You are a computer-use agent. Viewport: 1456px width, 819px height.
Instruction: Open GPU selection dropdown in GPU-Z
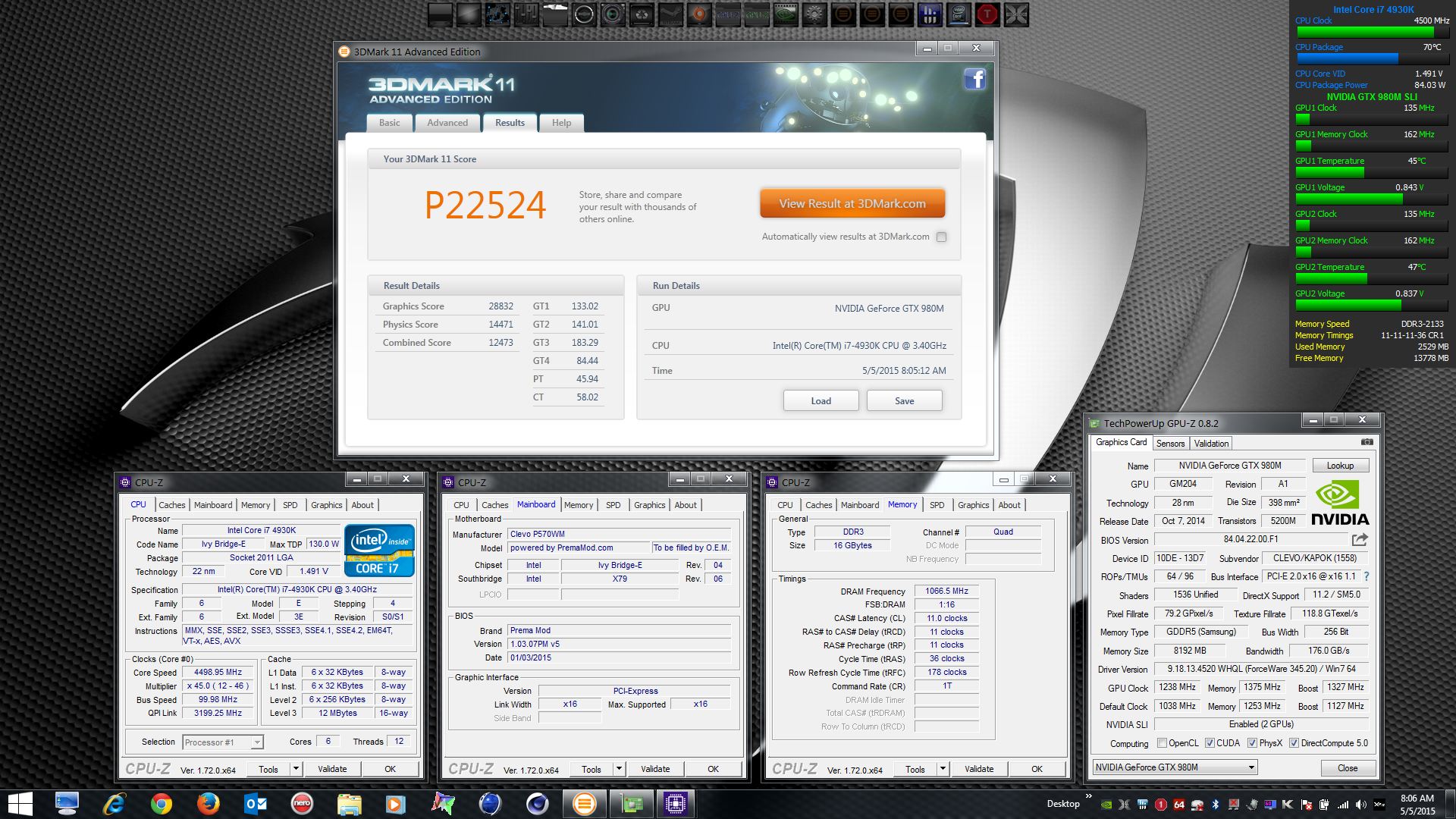pyautogui.click(x=1251, y=767)
